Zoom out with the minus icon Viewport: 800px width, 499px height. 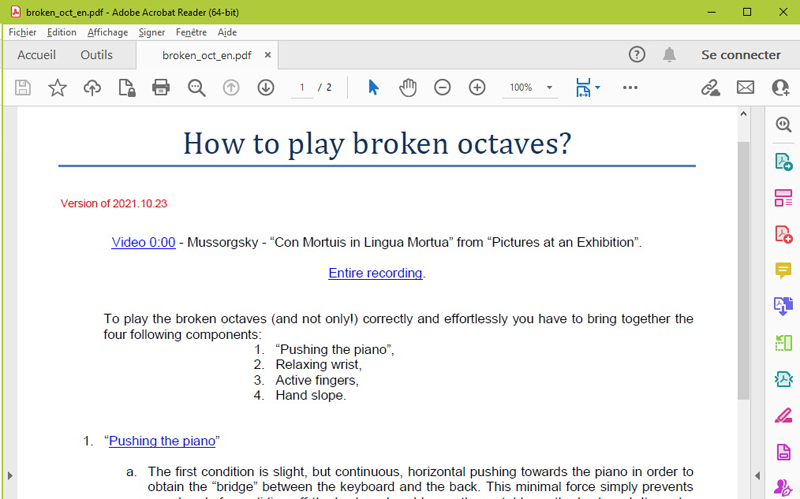click(442, 88)
